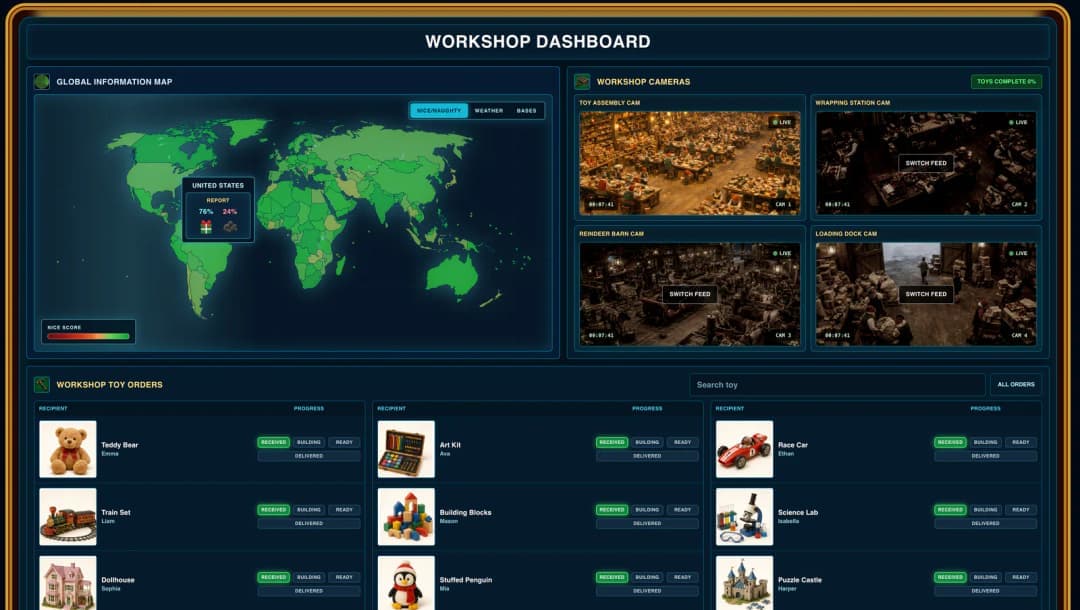Set Art Kit progress to Building
Image resolution: width=1080 pixels, height=610 pixels.
pyautogui.click(x=647, y=442)
